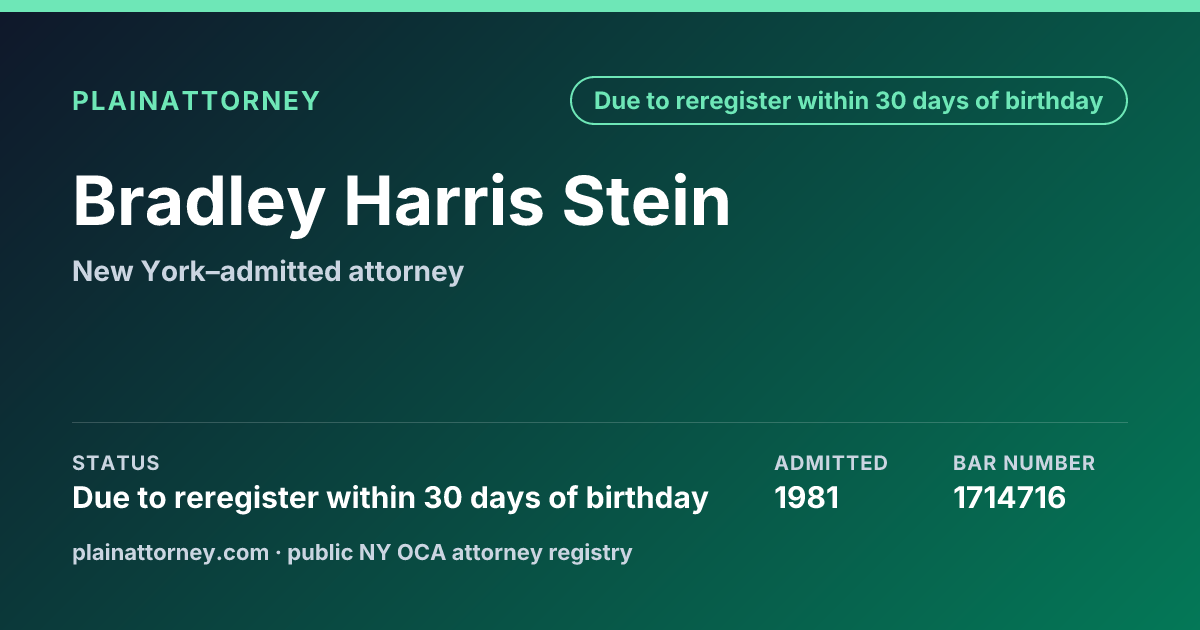1200x630 pixels.
Task: Click the PLAINATTORNEY brand logo text
Action: click(196, 101)
